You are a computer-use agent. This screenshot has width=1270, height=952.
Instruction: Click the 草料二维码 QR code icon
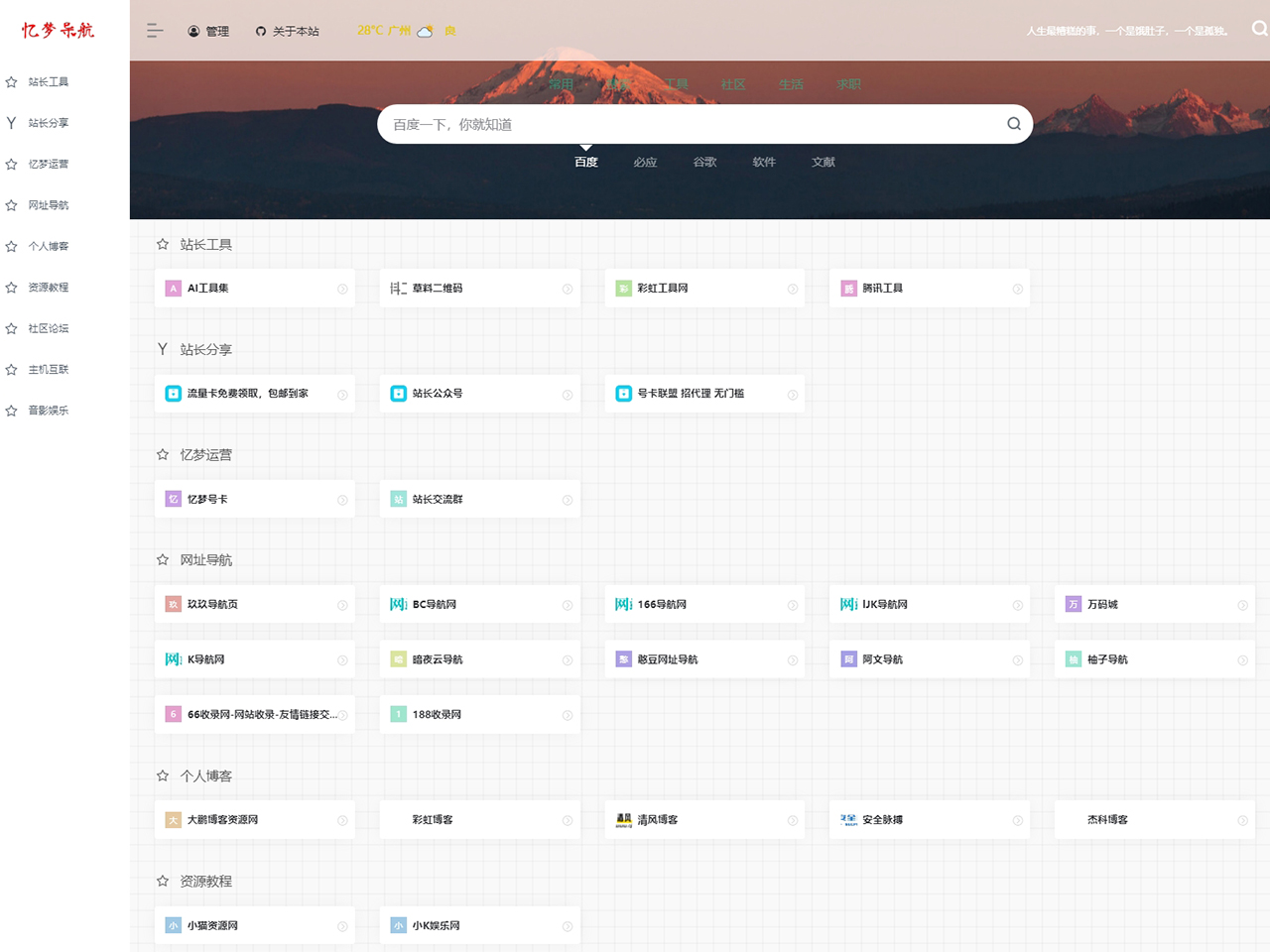(398, 289)
